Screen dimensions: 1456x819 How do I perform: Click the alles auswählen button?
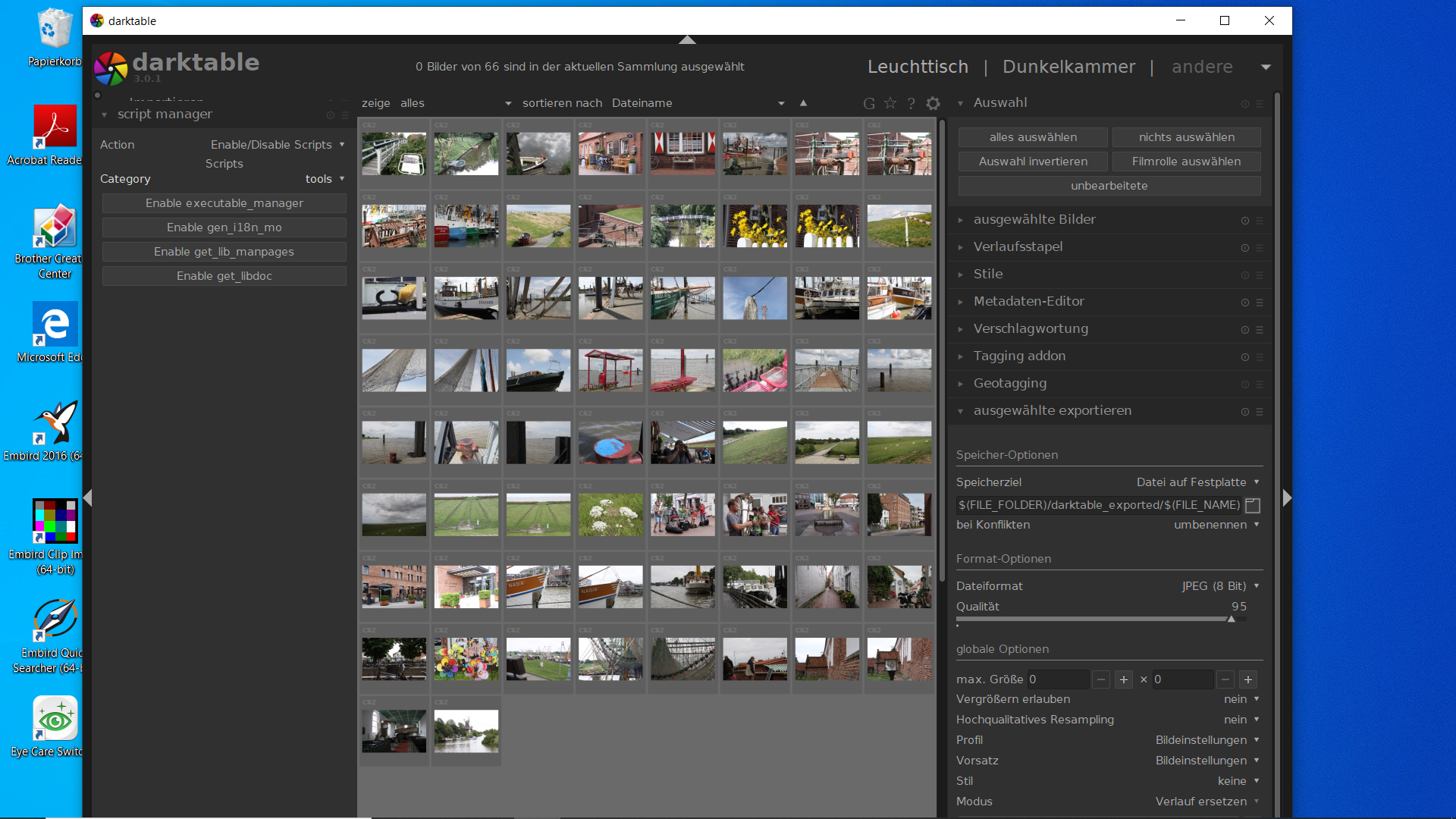[1032, 137]
